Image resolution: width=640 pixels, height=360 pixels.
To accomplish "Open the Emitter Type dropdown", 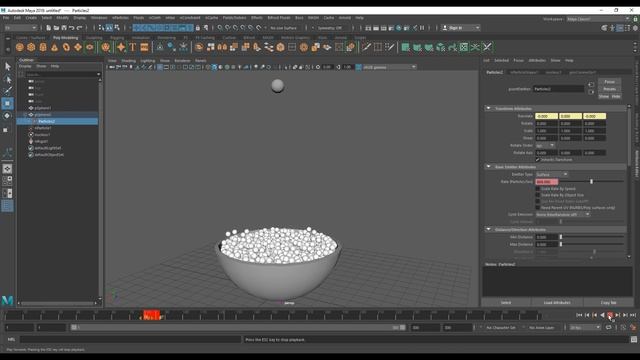I will [x=551, y=174].
